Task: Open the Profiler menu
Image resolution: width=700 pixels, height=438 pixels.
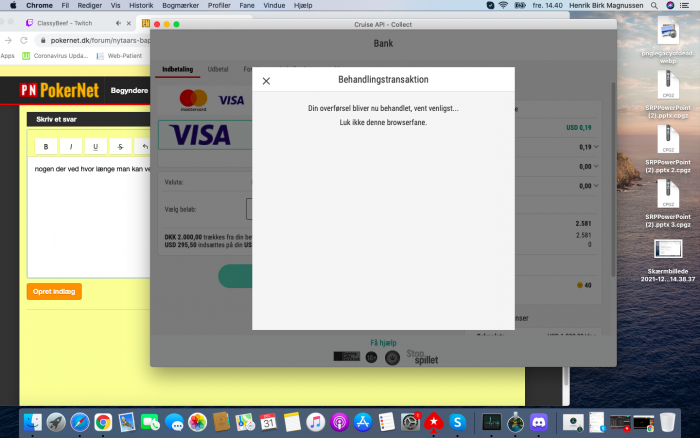Action: (219, 5)
